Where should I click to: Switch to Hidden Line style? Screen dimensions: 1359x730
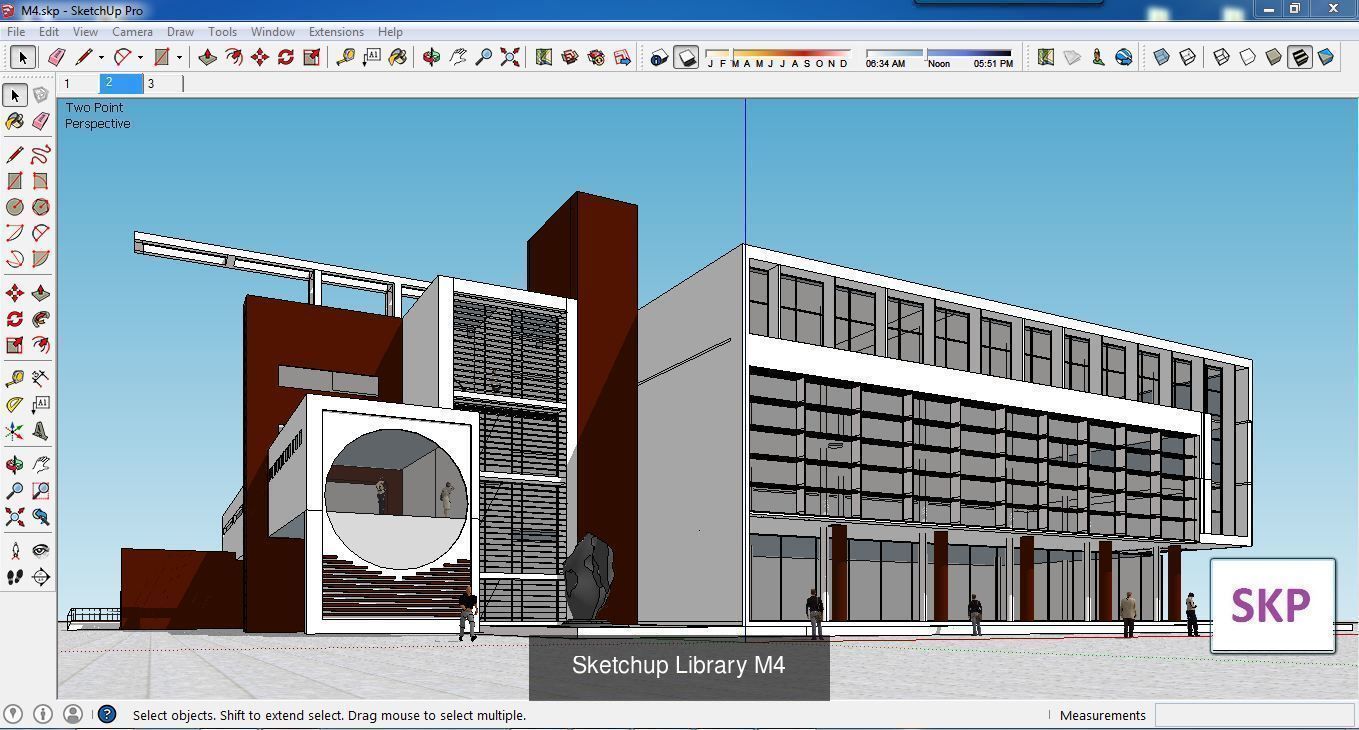[1247, 57]
